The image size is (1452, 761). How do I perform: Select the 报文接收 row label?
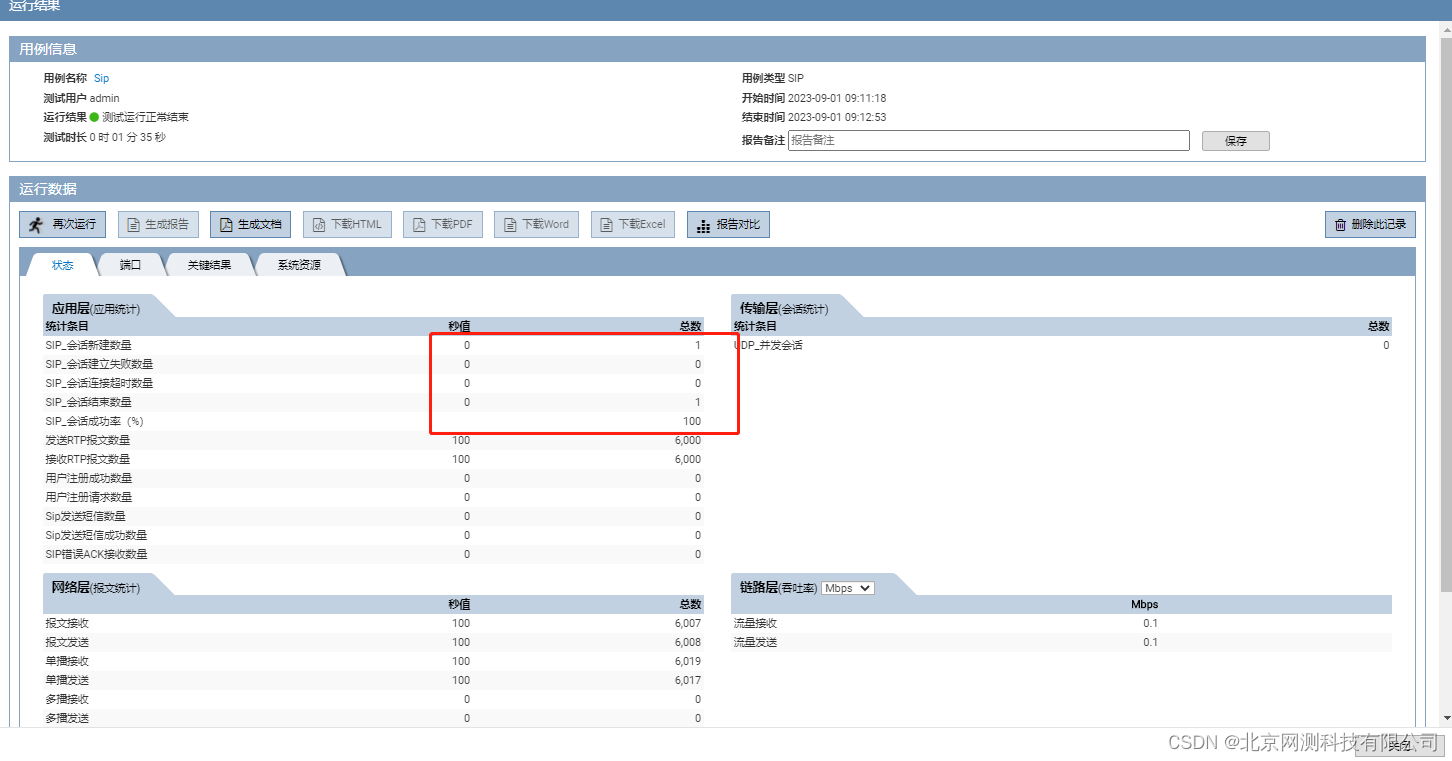tap(67, 623)
